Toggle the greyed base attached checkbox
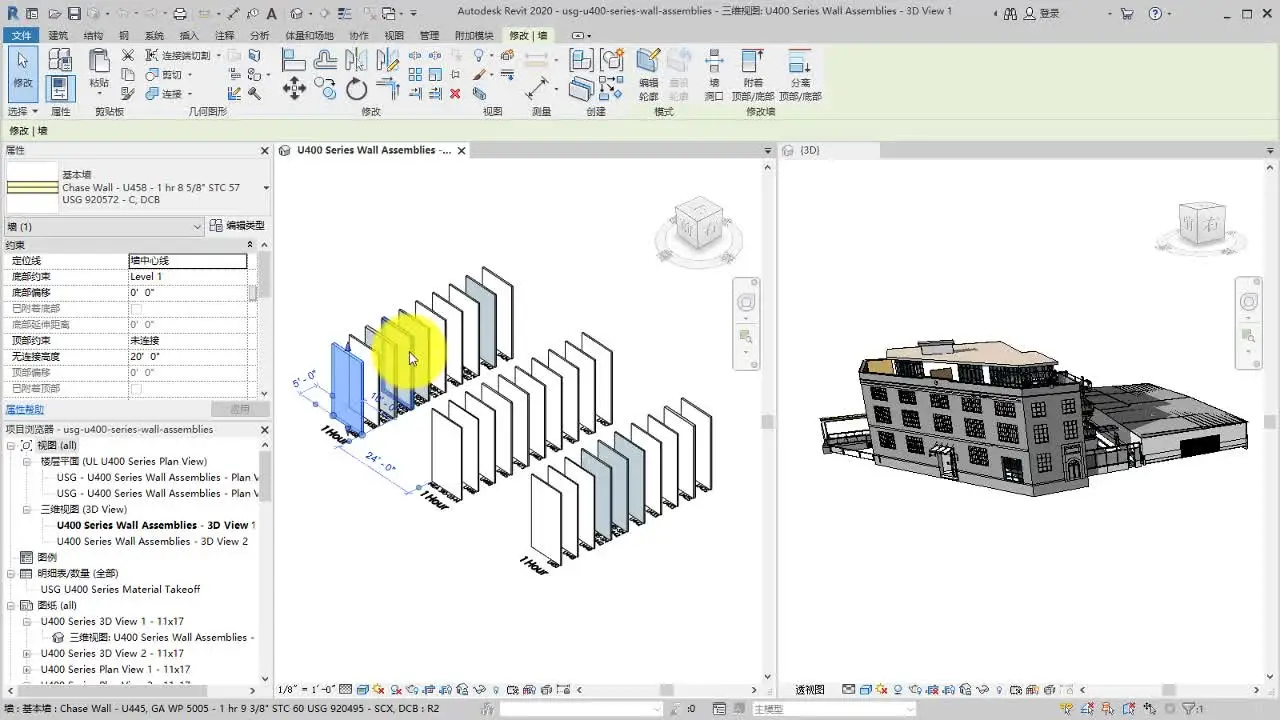Viewport: 1280px width, 720px height. pyautogui.click(x=136, y=309)
